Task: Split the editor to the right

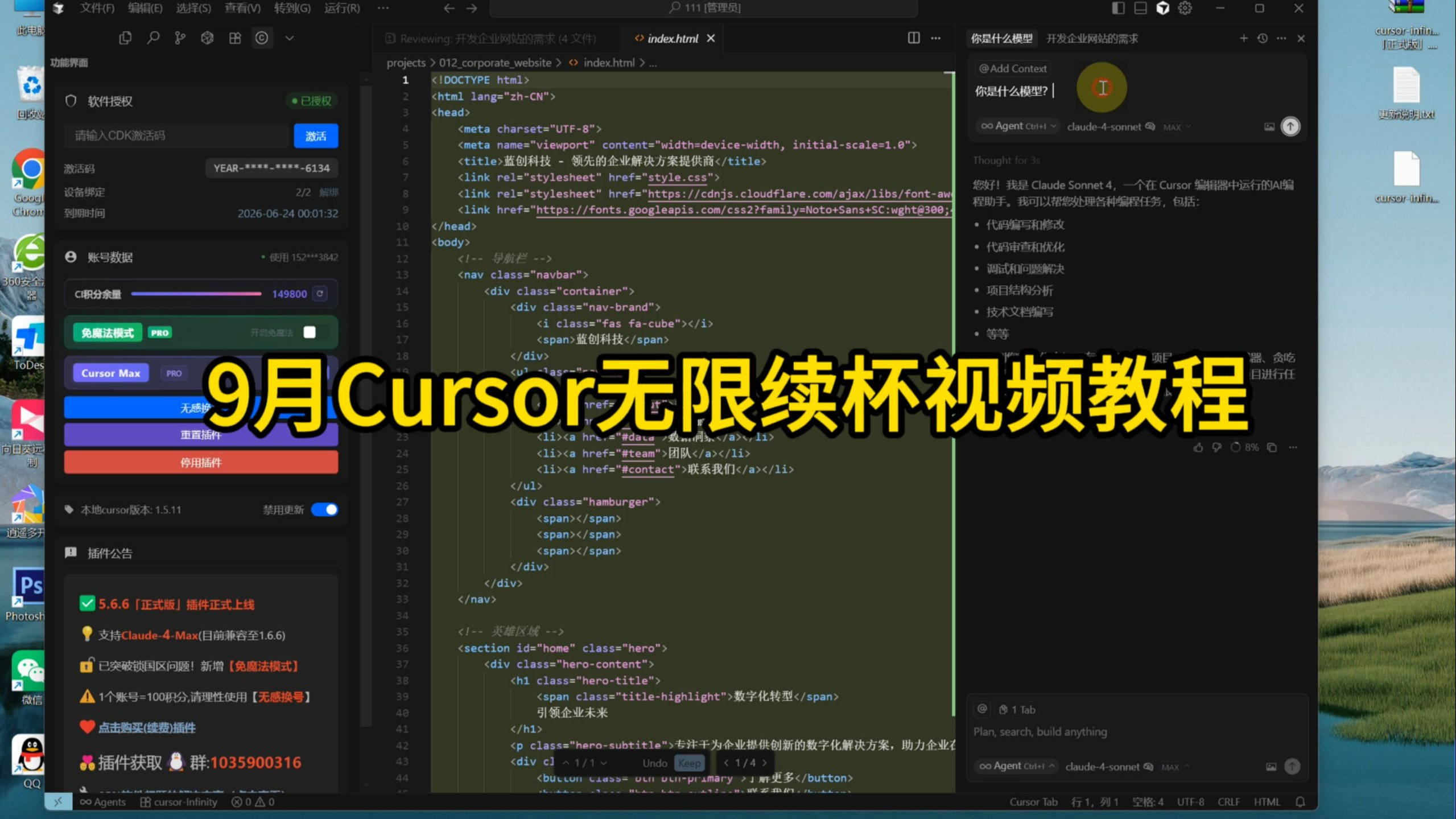Action: point(914,38)
